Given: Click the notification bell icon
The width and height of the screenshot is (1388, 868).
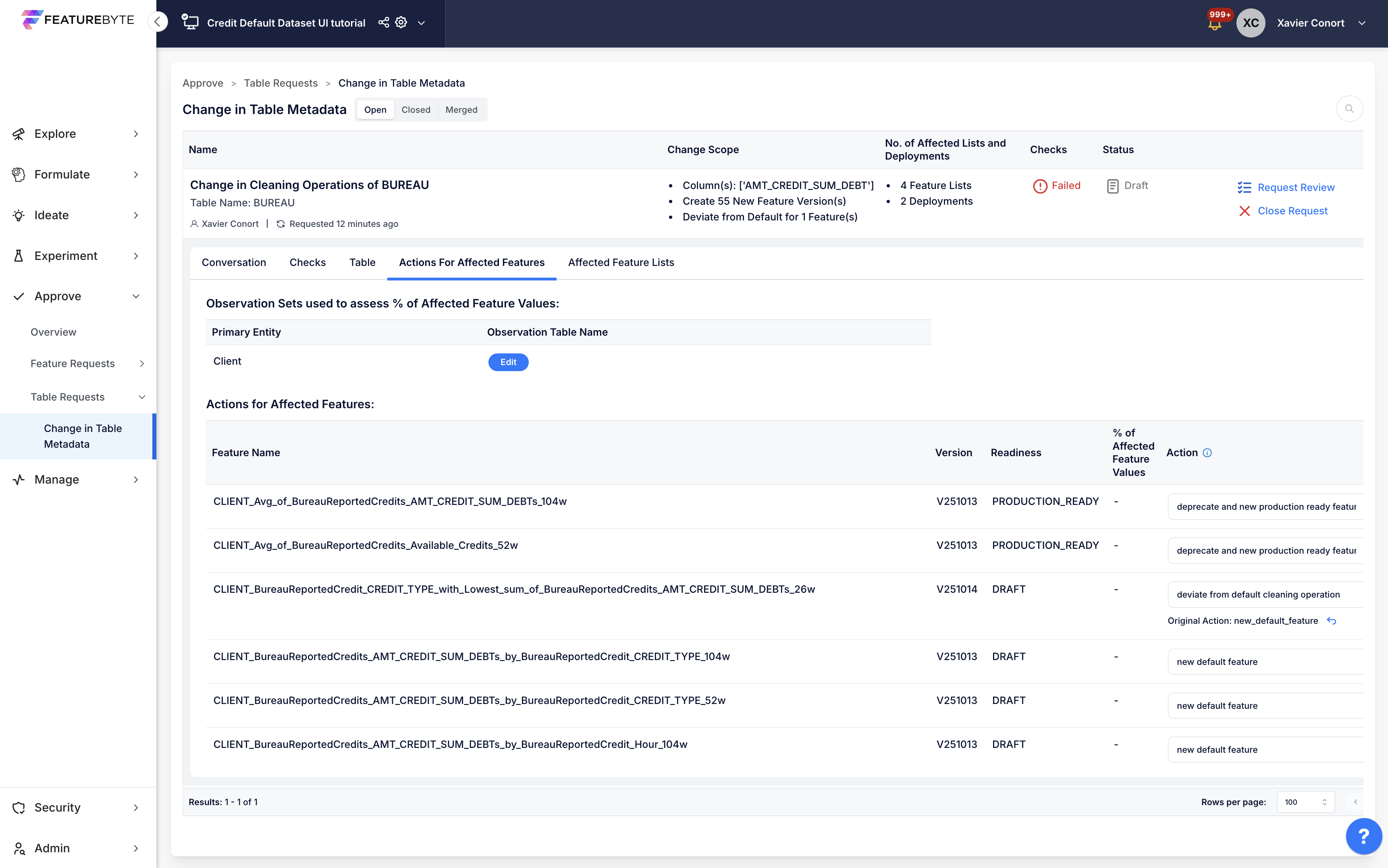Looking at the screenshot, I should (1215, 24).
